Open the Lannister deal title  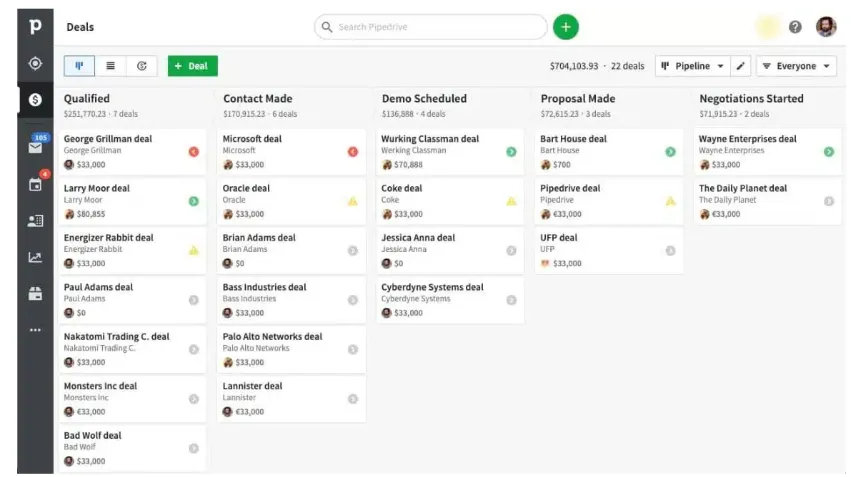(x=252, y=385)
